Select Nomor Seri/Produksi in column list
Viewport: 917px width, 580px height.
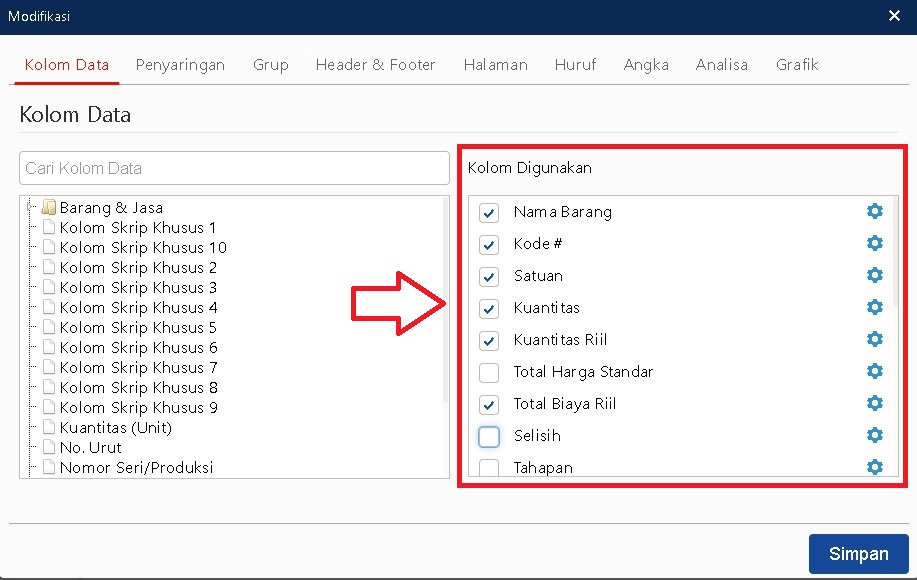click(136, 468)
